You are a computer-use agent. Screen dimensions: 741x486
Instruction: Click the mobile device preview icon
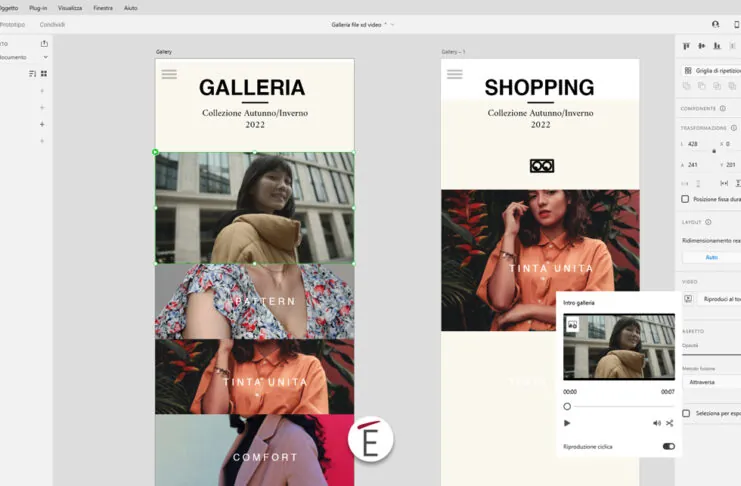(x=736, y=25)
